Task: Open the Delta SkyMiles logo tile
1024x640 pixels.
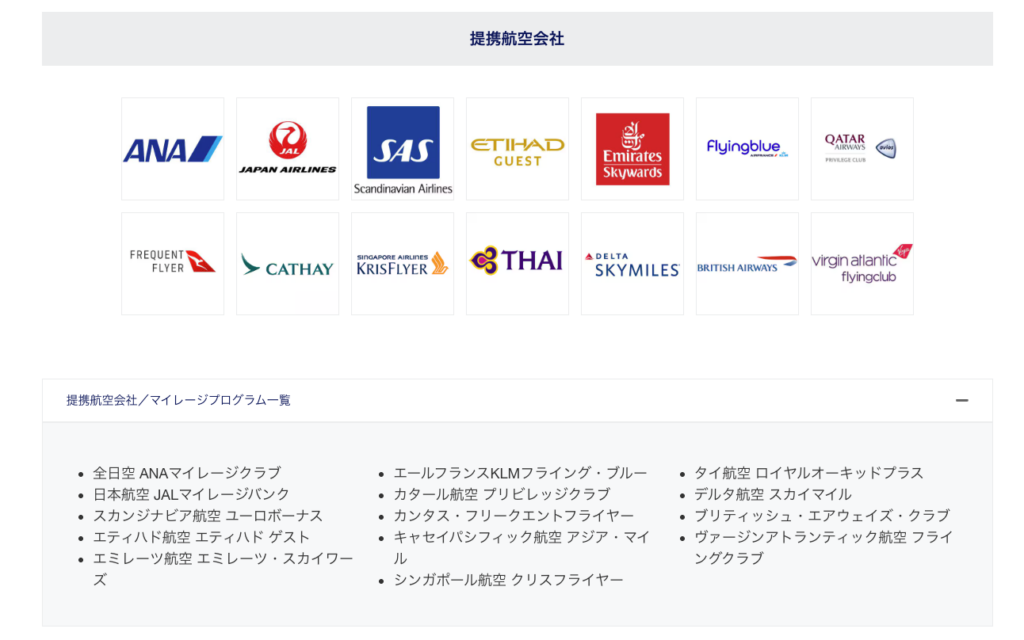Action: [x=632, y=264]
